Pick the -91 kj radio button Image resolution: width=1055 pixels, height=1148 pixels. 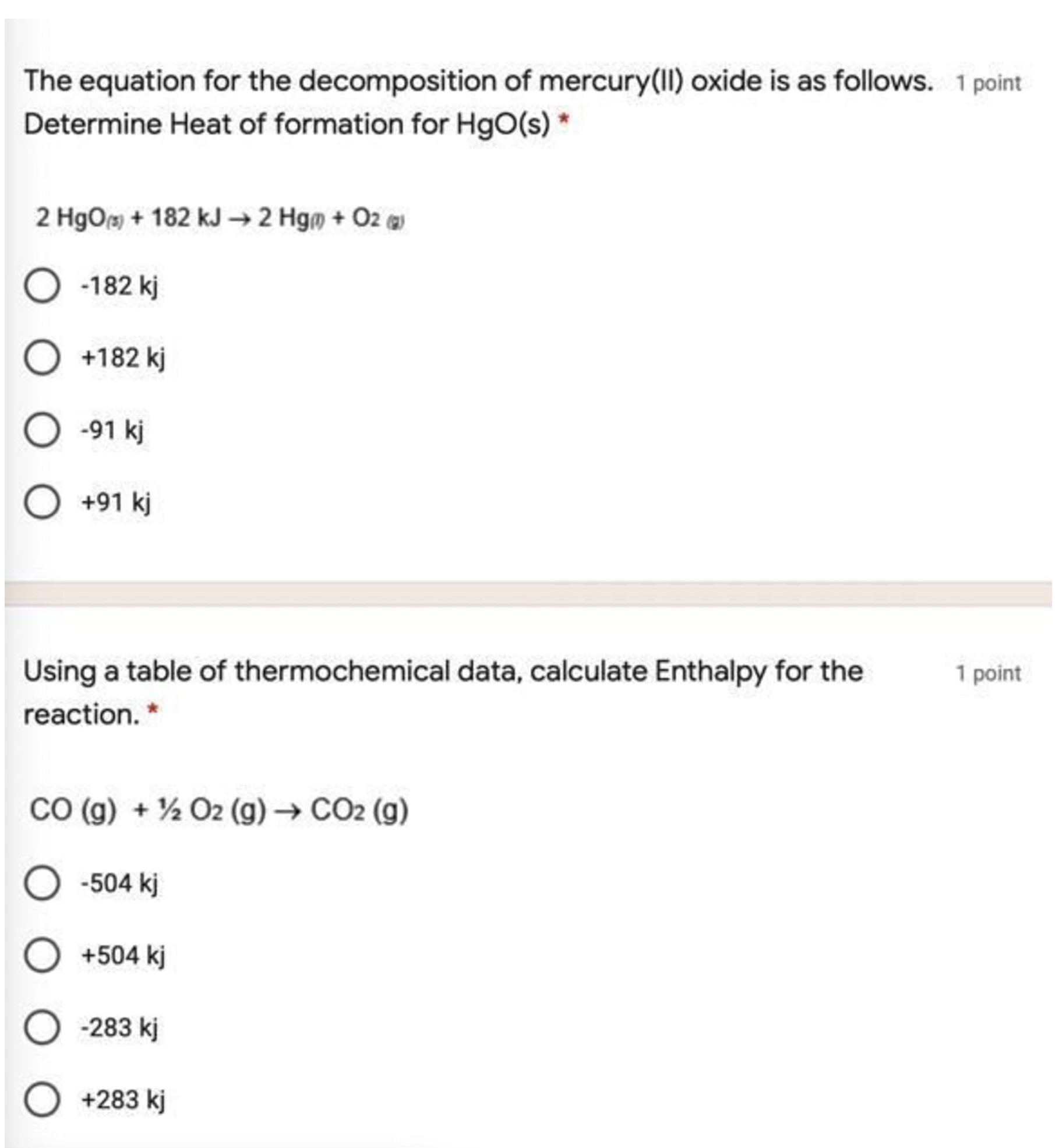[x=42, y=430]
